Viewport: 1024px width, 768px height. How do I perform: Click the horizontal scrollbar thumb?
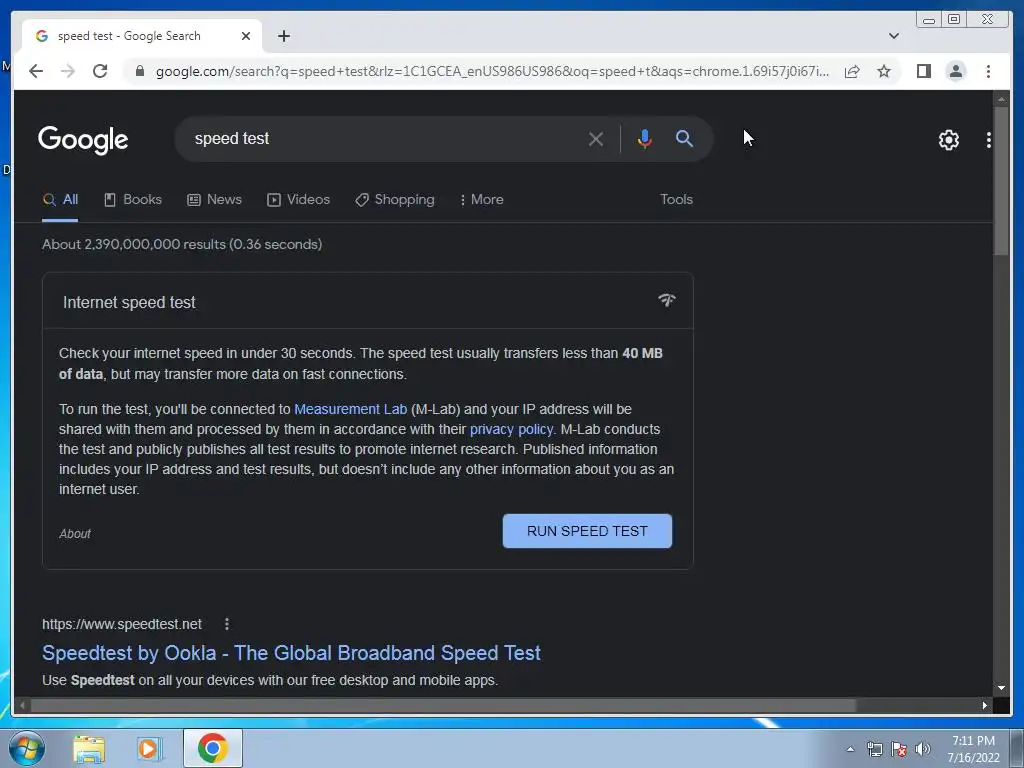click(x=443, y=705)
